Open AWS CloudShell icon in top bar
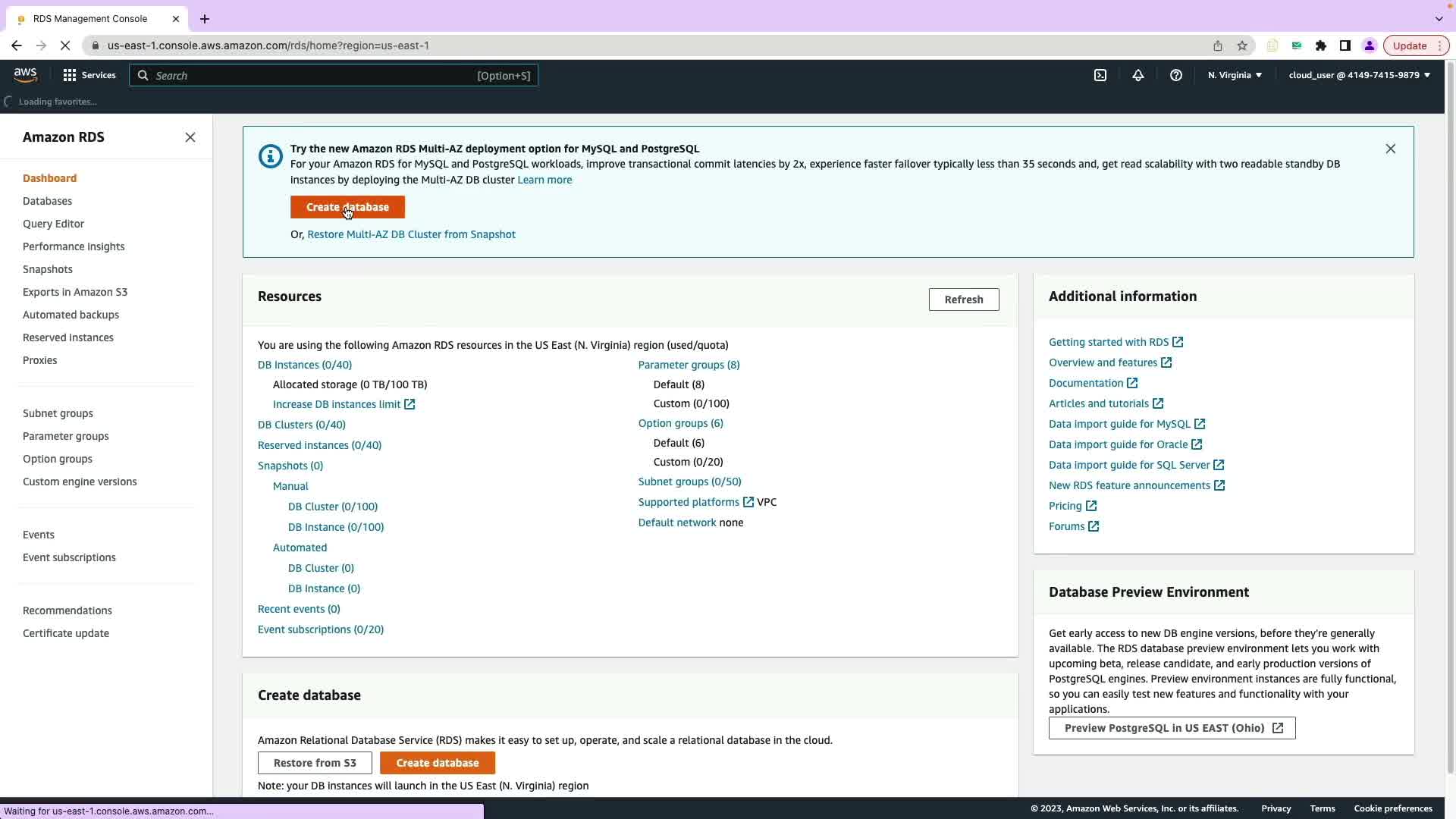The height and width of the screenshot is (819, 1456). tap(1100, 75)
